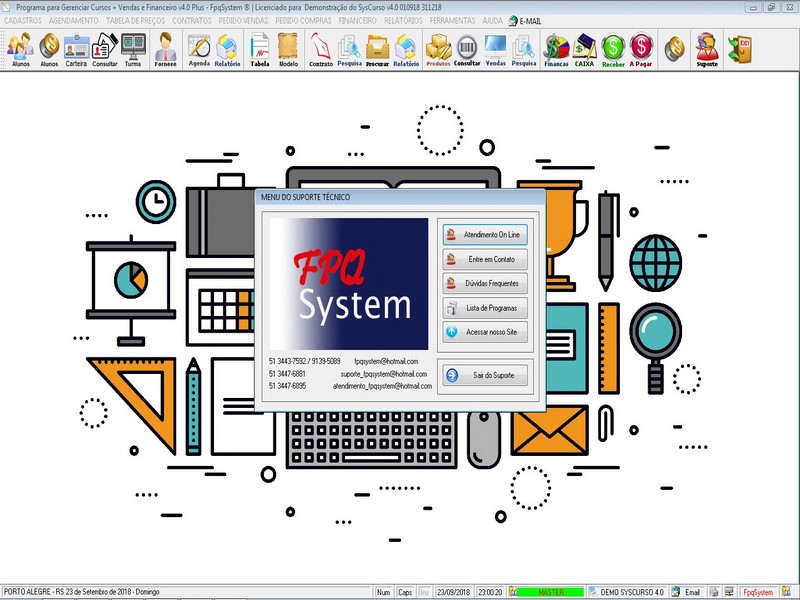800x600 pixels.
Task: Click the Atendimento On Line button
Action: coord(485,235)
